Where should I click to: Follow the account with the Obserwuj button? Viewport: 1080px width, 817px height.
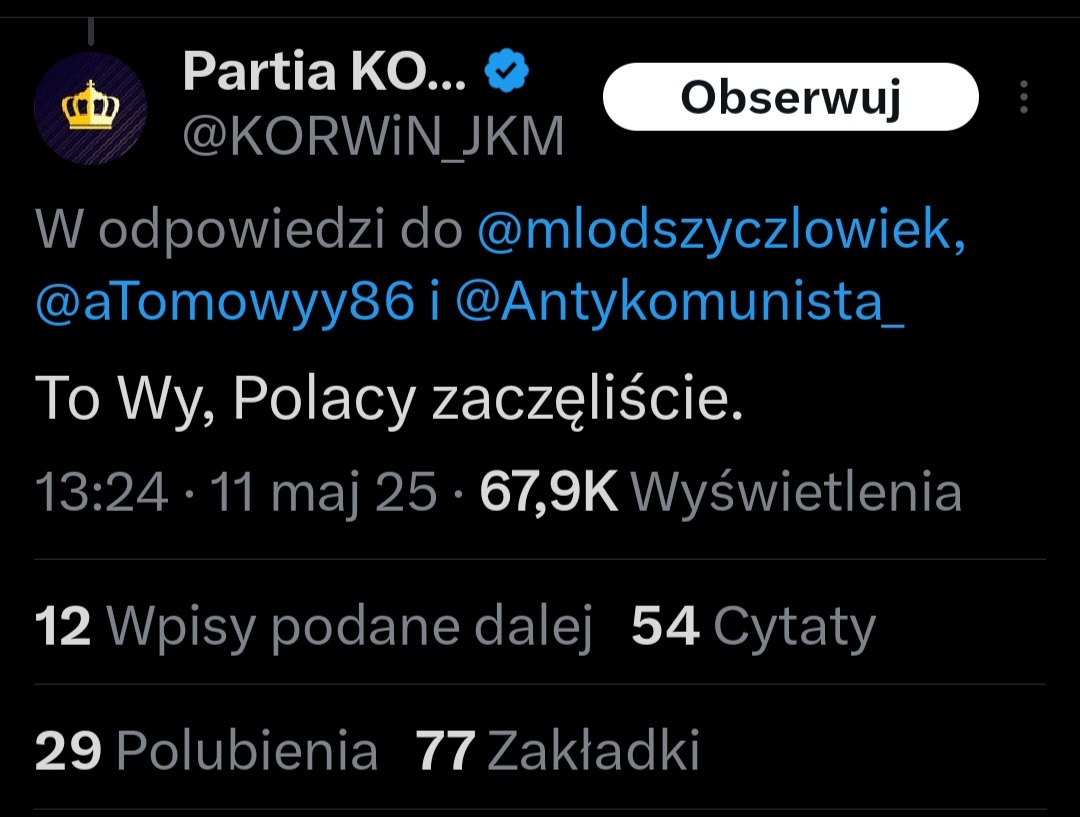tap(791, 96)
